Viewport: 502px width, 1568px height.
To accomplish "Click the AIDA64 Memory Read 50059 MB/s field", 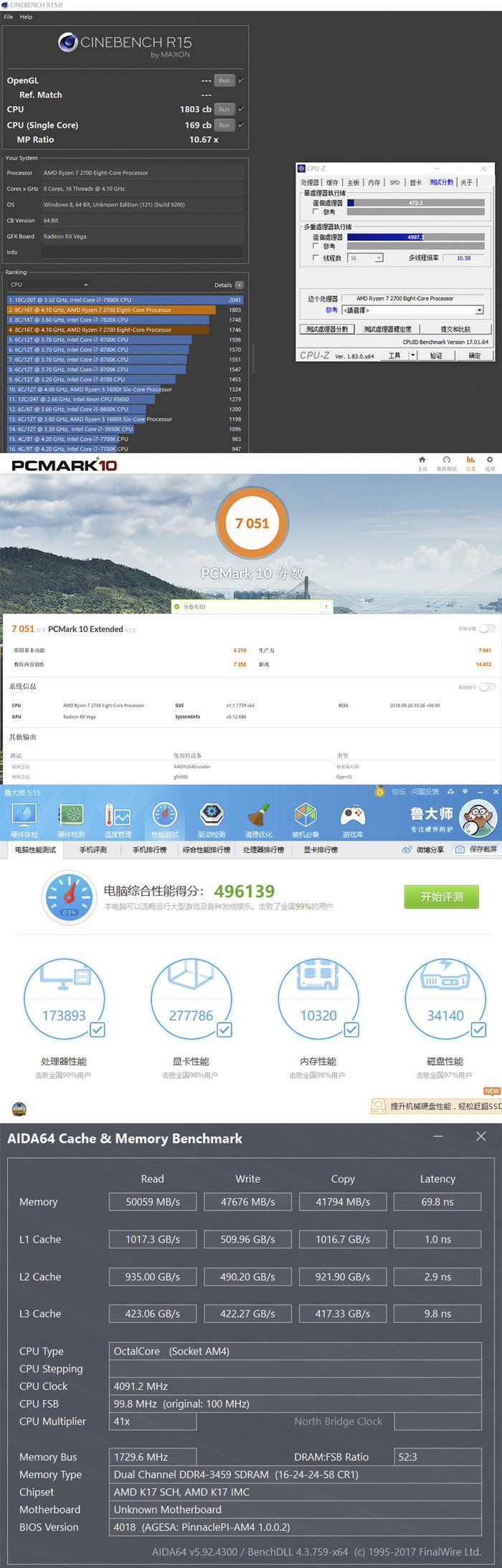I will click(153, 1202).
